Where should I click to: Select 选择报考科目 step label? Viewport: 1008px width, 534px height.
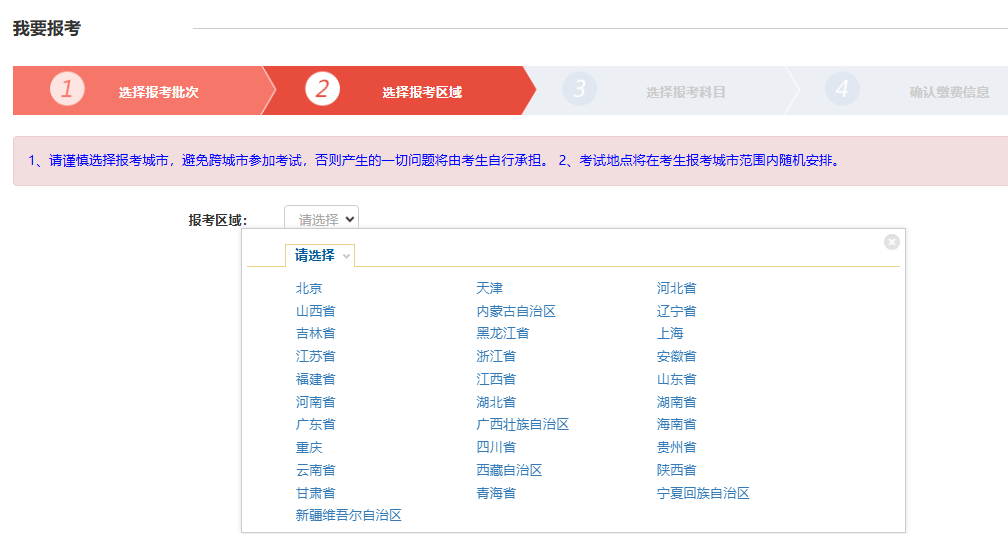(x=685, y=92)
